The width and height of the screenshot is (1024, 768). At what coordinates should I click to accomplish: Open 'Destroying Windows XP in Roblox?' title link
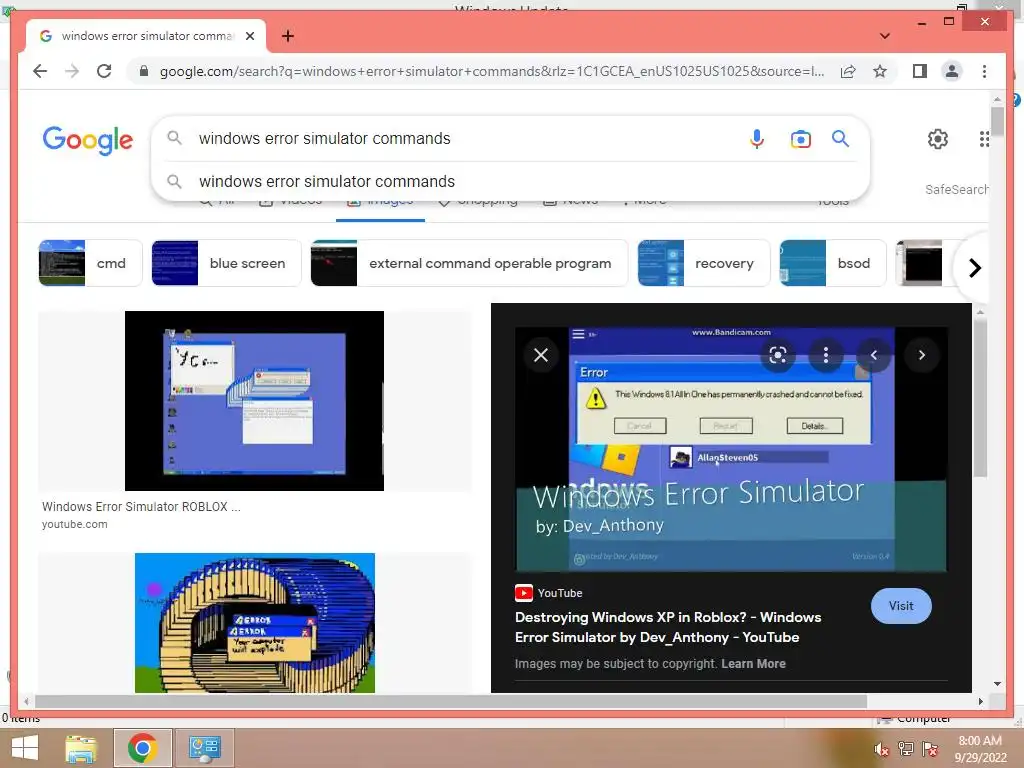tap(668, 627)
